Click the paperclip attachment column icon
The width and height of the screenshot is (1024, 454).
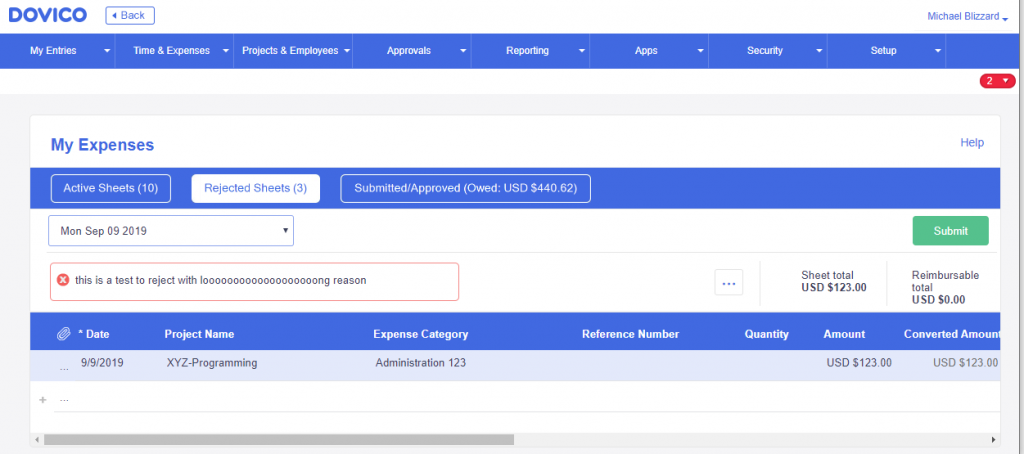point(63,334)
